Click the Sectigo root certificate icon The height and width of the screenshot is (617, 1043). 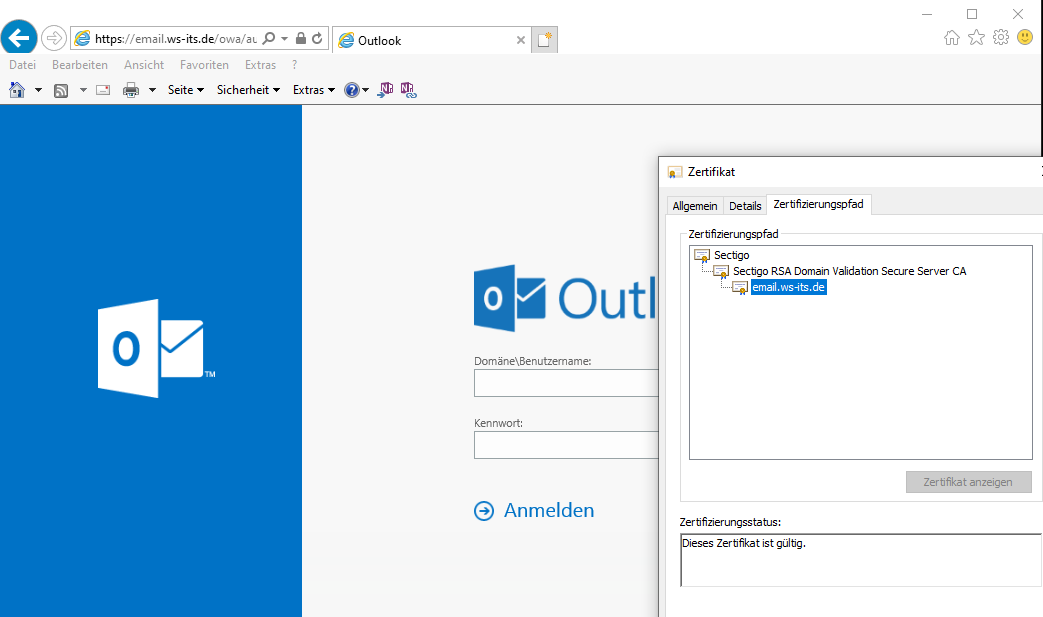tap(702, 255)
